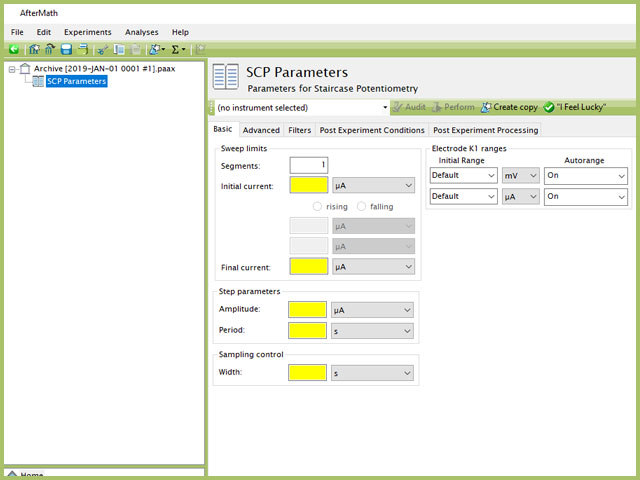
Task: Open the Experiments menu
Action: click(x=88, y=32)
